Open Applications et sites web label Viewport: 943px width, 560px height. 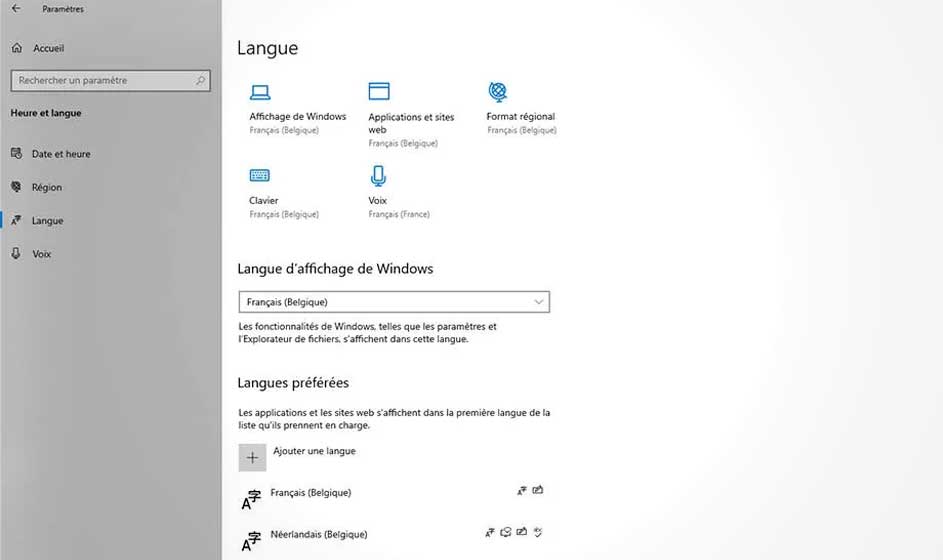pos(411,123)
